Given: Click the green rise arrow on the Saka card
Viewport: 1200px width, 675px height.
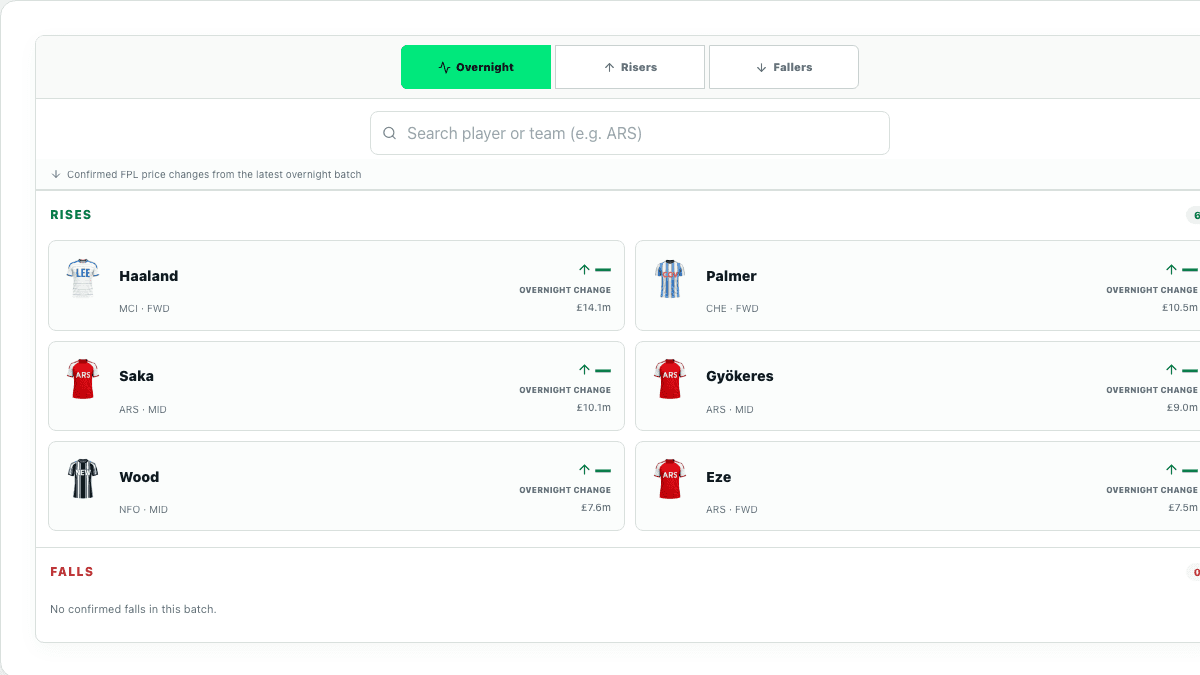Looking at the screenshot, I should pos(584,370).
